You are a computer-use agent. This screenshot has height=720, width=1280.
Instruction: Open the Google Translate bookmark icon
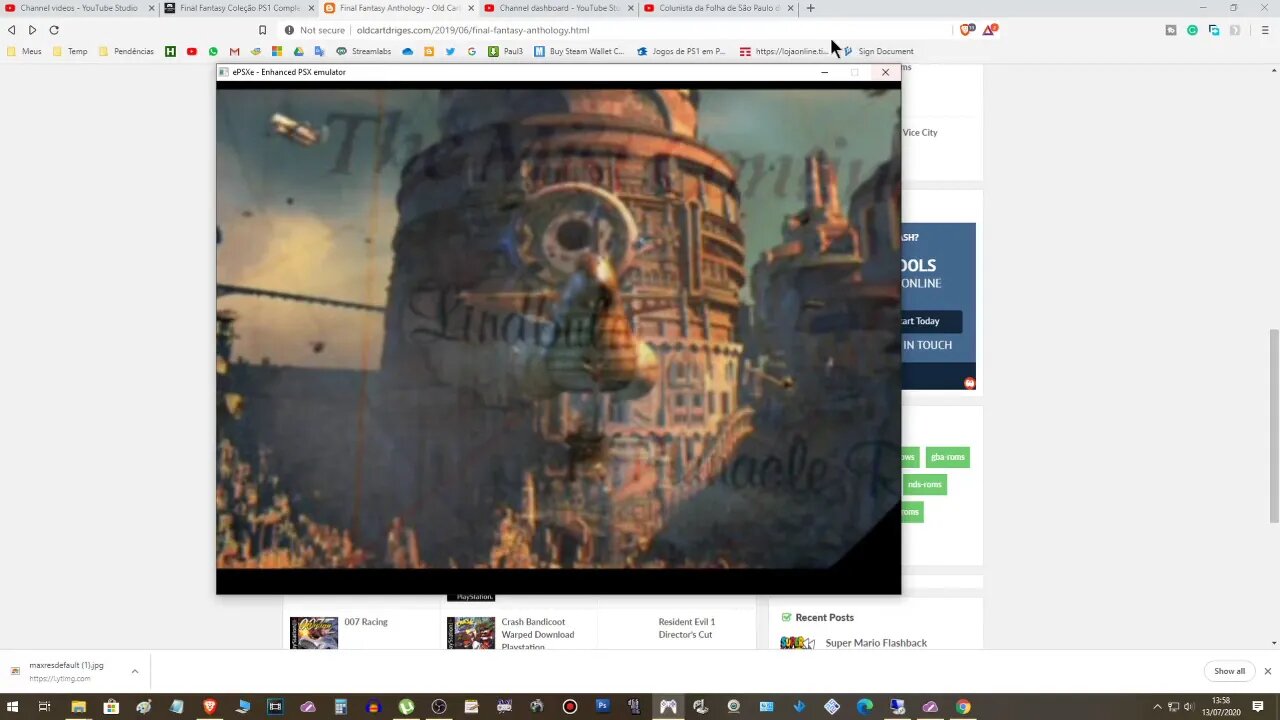(x=320, y=51)
